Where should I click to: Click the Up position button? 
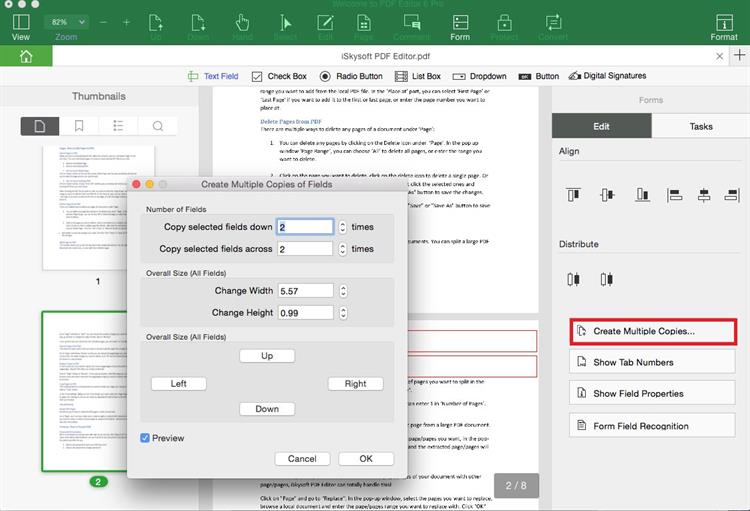(267, 356)
